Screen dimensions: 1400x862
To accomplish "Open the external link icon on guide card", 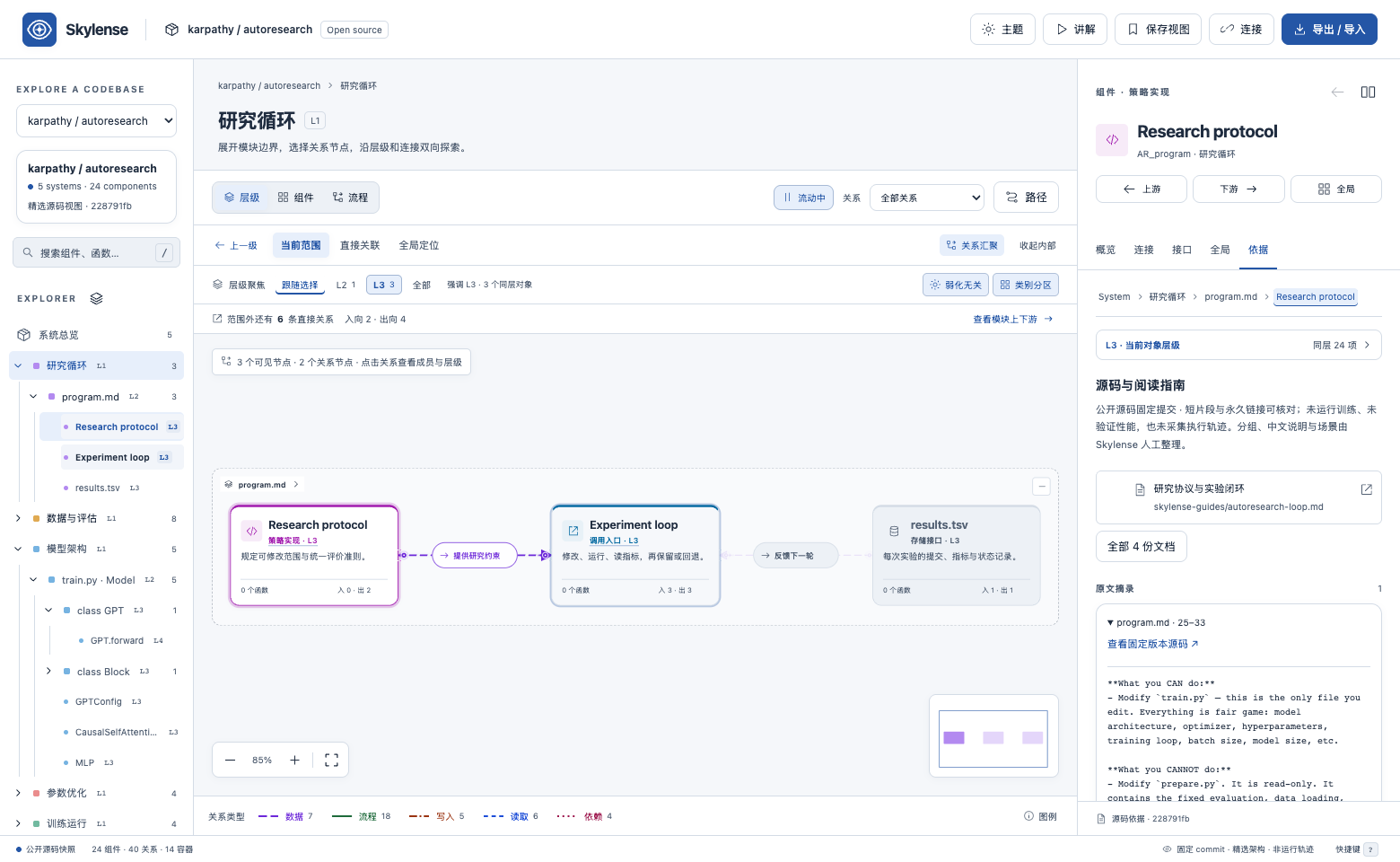I will [1366, 489].
